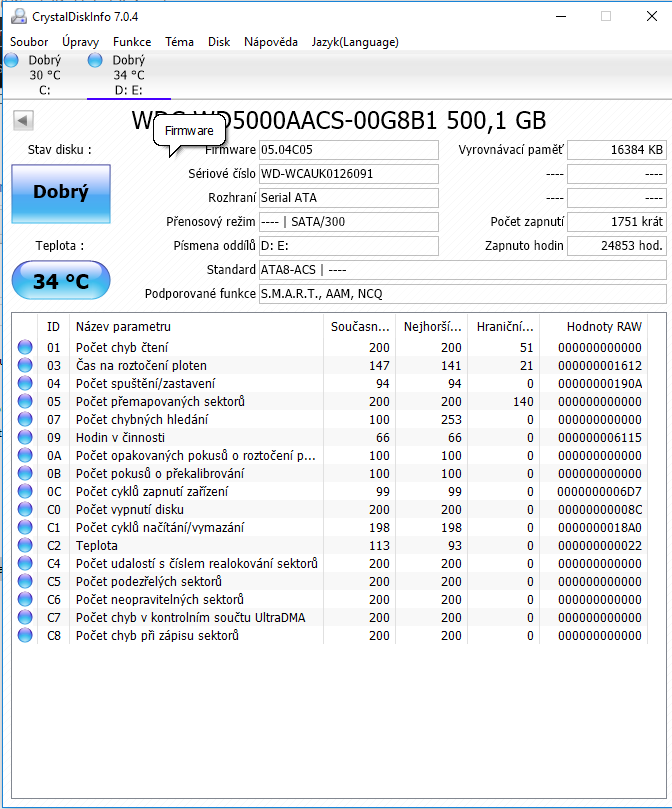Open the Funkce menu
The image size is (672, 809).
(132, 42)
